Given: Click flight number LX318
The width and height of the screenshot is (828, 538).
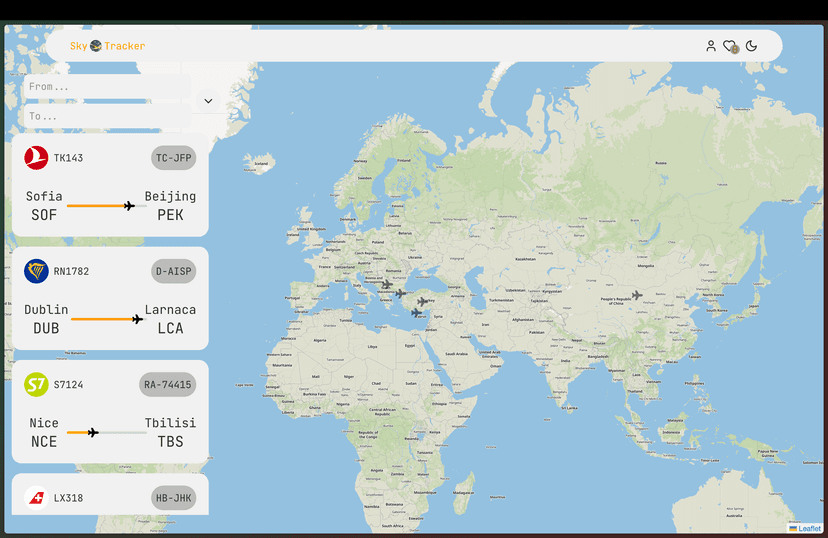Looking at the screenshot, I should point(68,498).
